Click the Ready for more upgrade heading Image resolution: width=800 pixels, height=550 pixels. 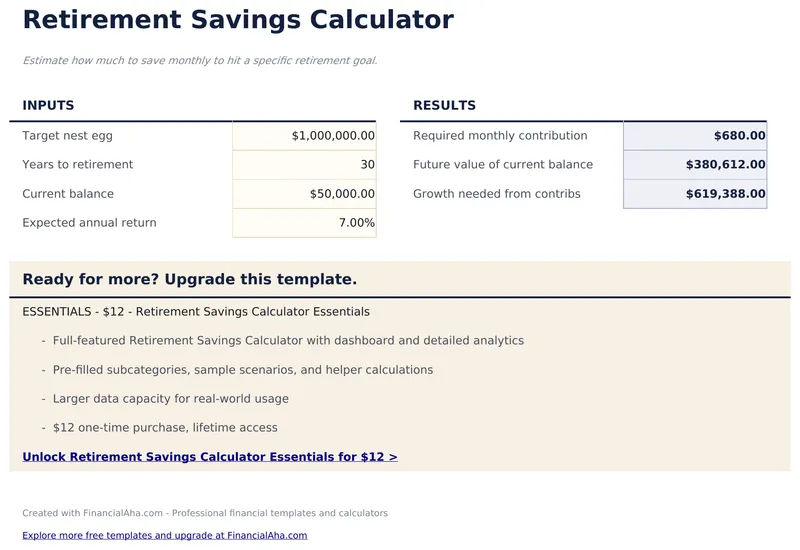click(x=190, y=280)
